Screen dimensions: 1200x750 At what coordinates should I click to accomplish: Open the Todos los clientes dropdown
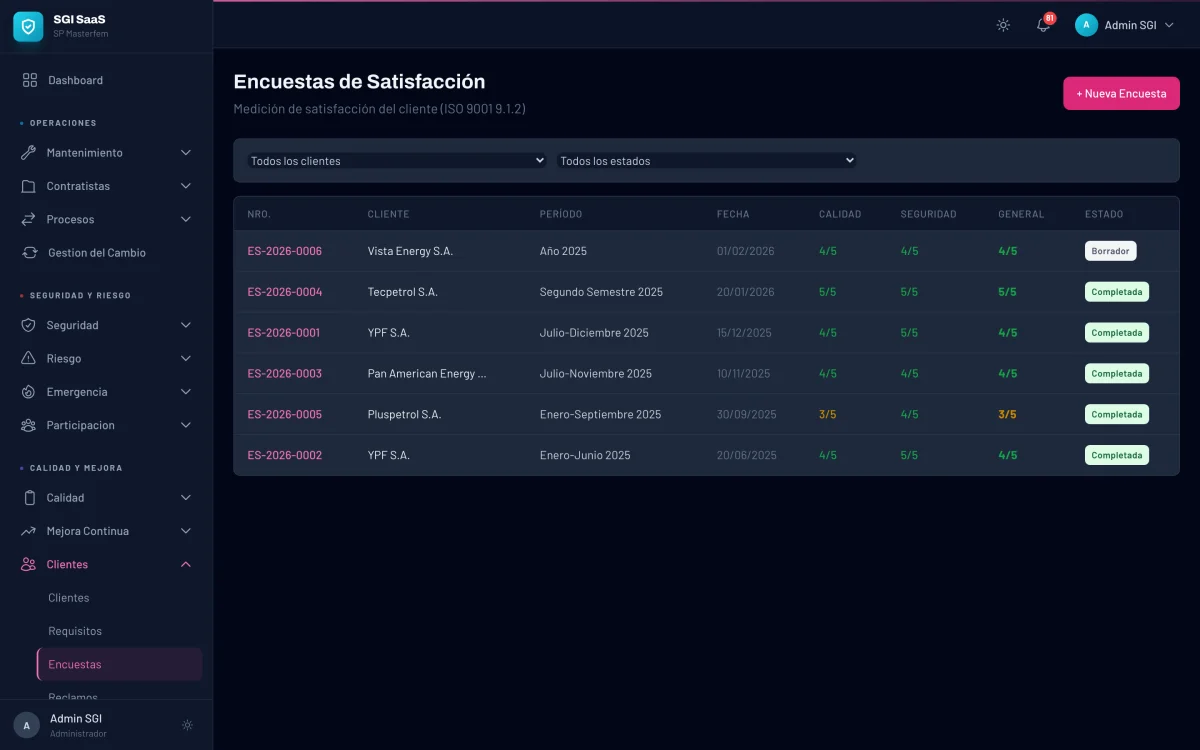[395, 160]
